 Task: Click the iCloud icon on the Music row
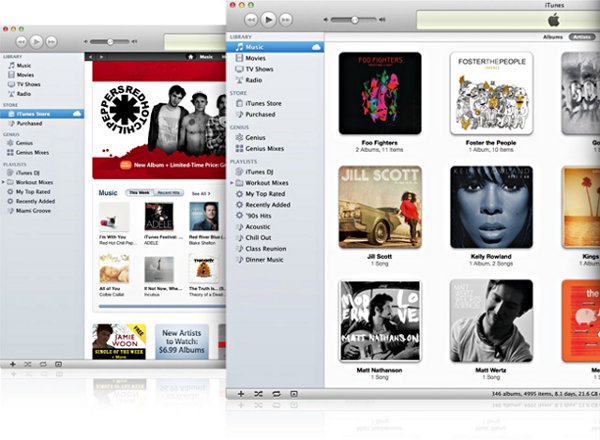pos(316,46)
